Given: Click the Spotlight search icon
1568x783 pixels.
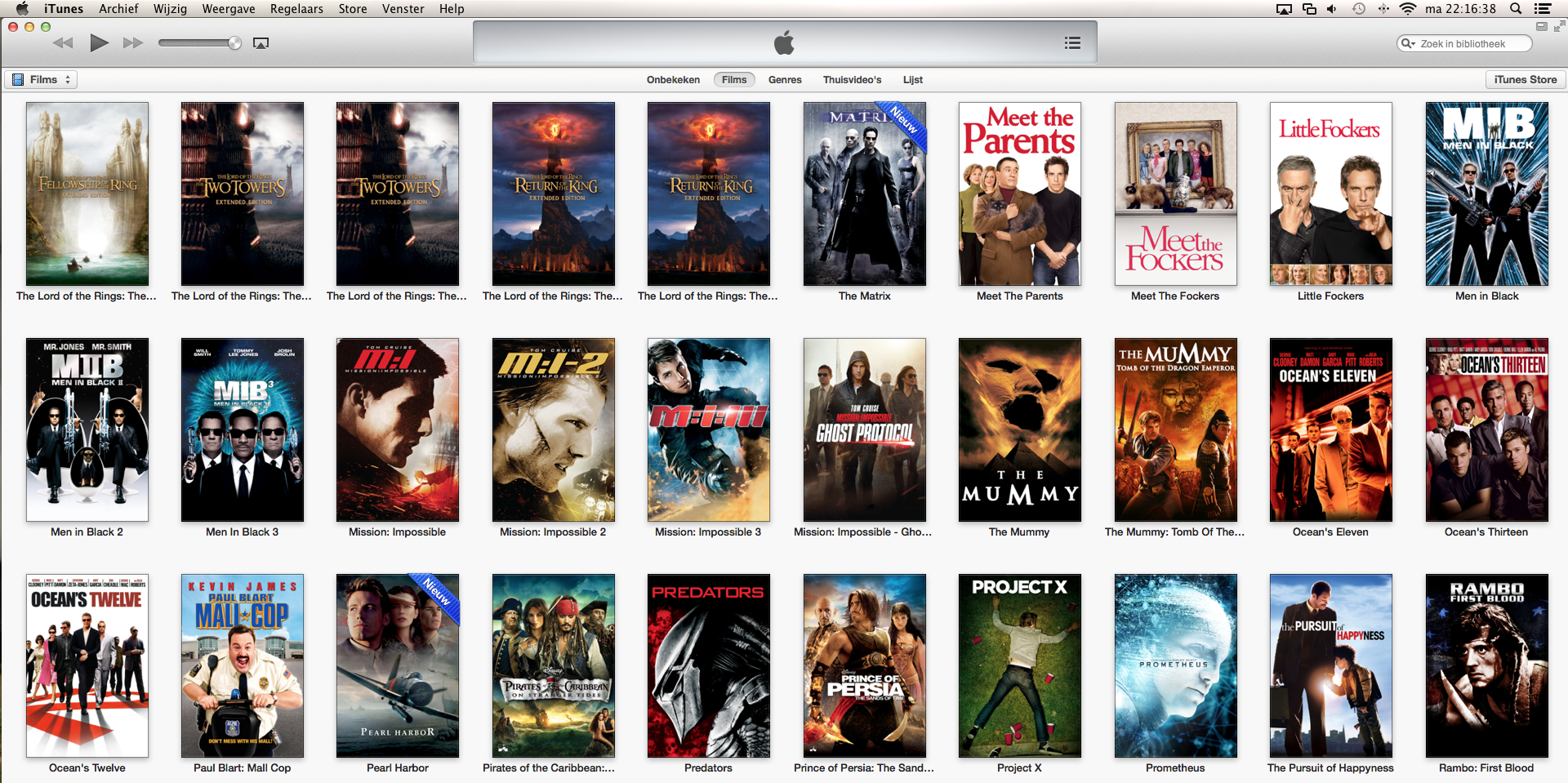Looking at the screenshot, I should click(x=1516, y=9).
